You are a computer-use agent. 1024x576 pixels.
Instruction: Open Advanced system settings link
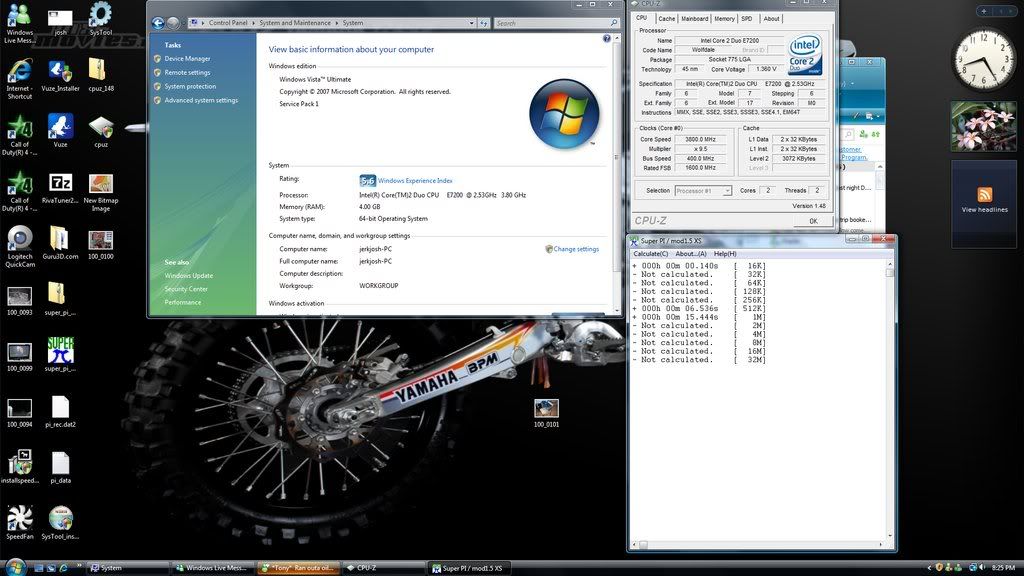pyautogui.click(x=201, y=100)
